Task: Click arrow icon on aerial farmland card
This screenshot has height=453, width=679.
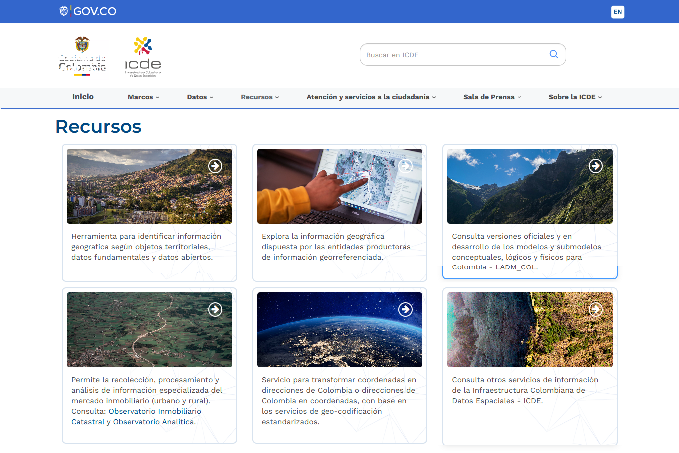Action: 215,309
